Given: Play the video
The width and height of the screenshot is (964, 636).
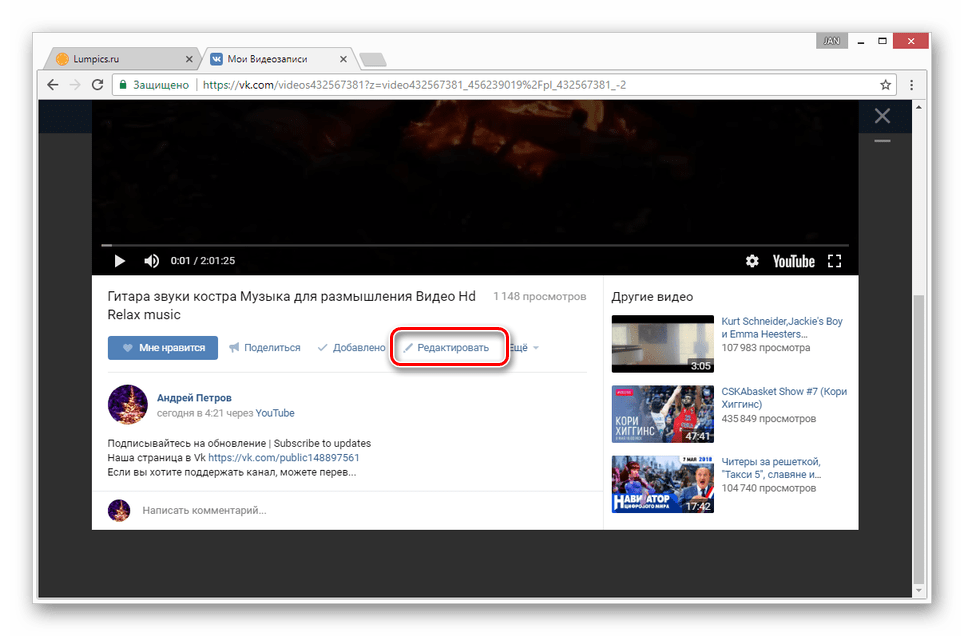Looking at the screenshot, I should pyautogui.click(x=119, y=261).
